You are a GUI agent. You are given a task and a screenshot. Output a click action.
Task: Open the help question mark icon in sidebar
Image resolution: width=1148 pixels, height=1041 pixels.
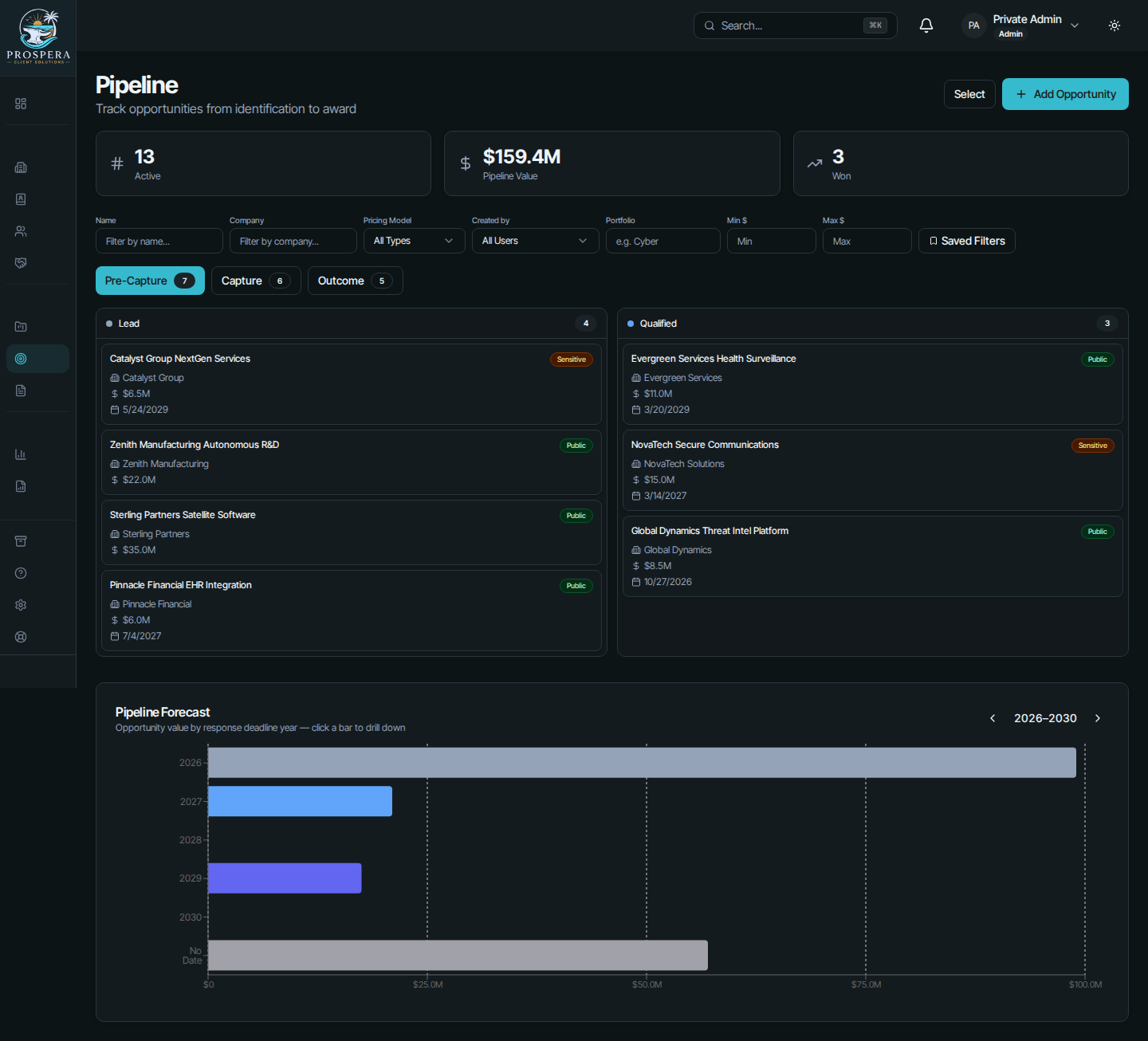click(21, 573)
